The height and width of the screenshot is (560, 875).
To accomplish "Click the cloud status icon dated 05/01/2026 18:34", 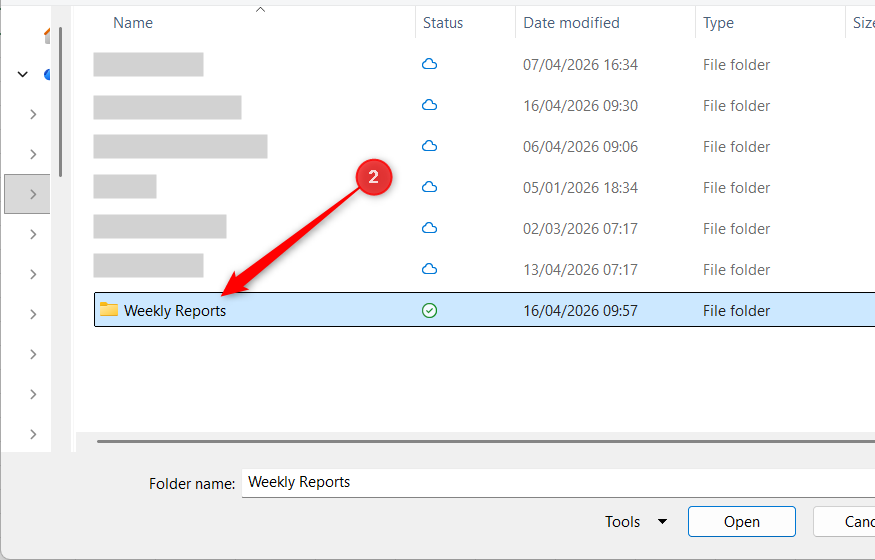I will point(429,187).
